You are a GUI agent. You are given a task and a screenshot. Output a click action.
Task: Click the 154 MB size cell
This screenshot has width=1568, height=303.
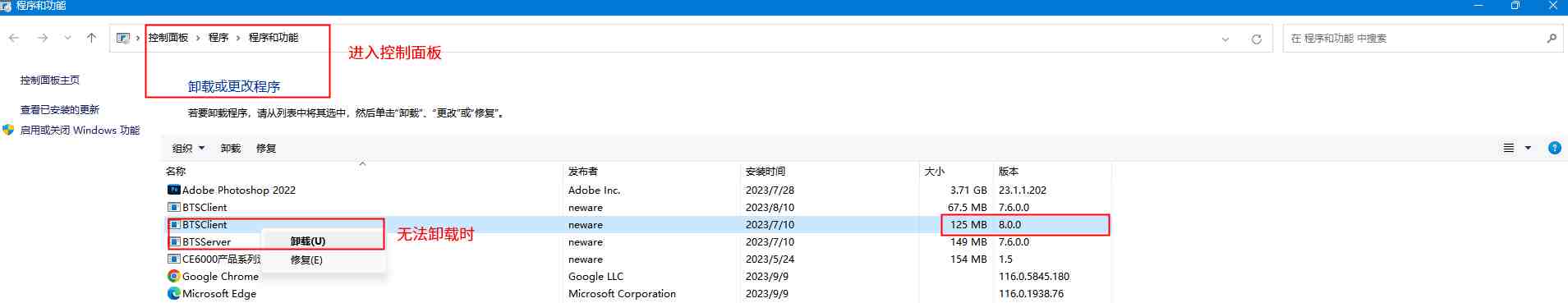(x=968, y=259)
